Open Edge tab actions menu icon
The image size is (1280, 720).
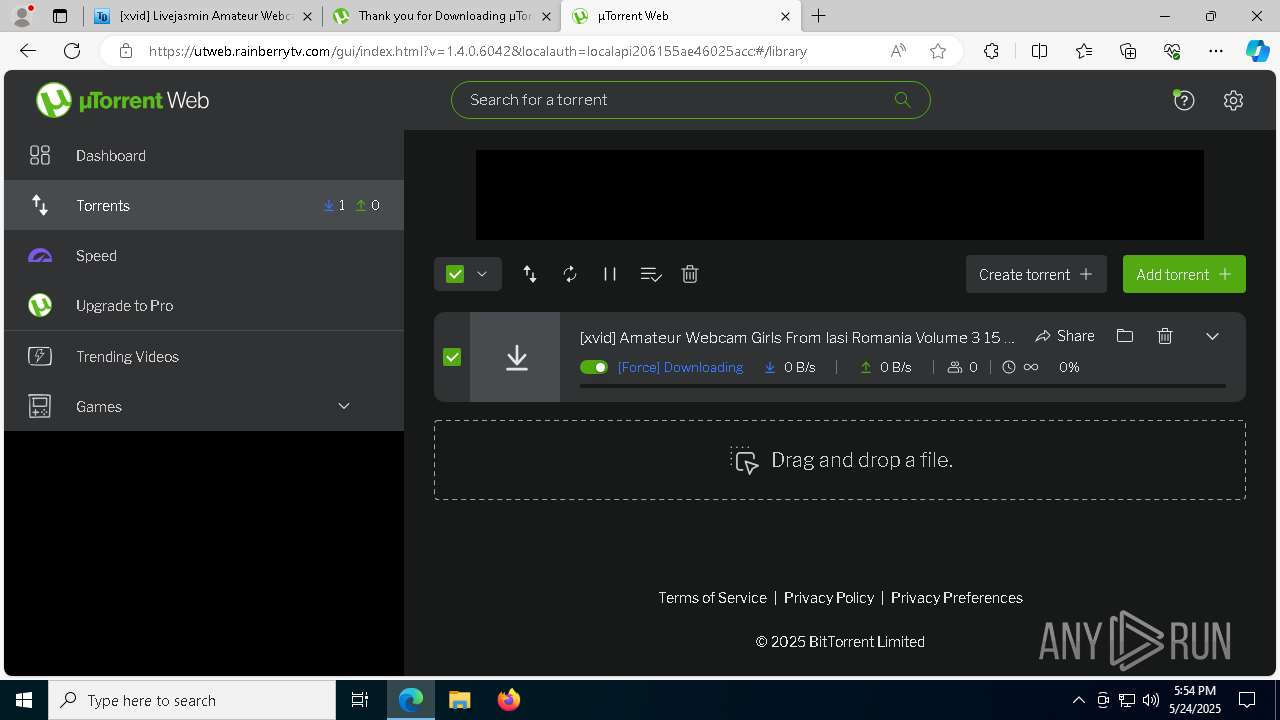click(x=60, y=16)
